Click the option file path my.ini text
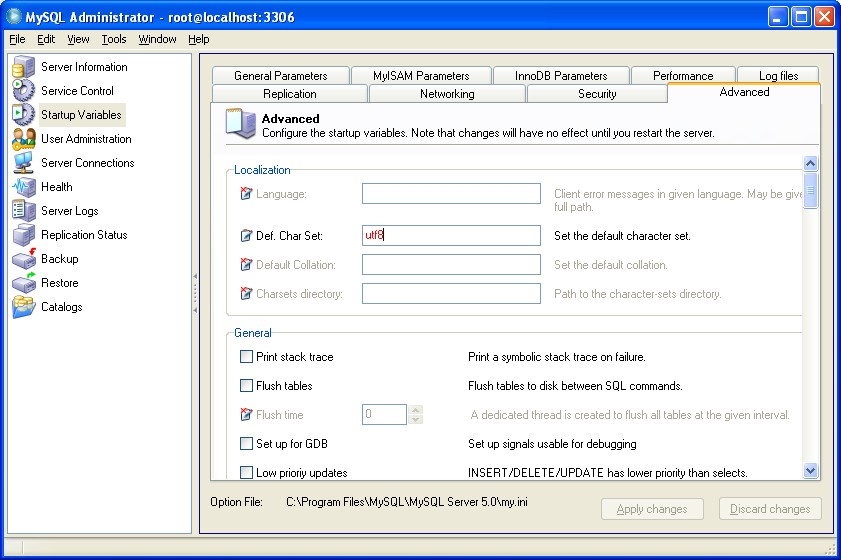The width and height of the screenshot is (841, 560). [407, 502]
